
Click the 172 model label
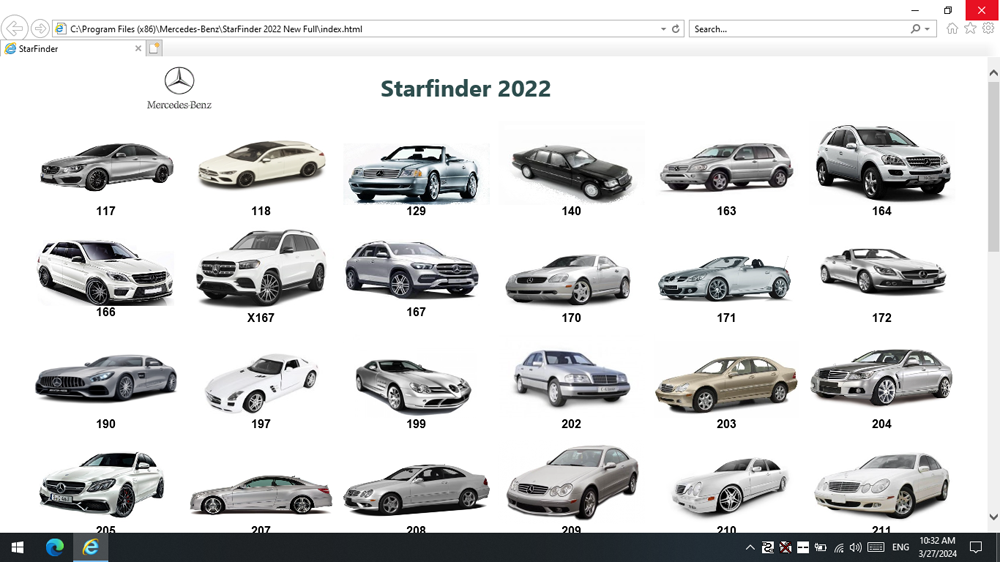882,318
